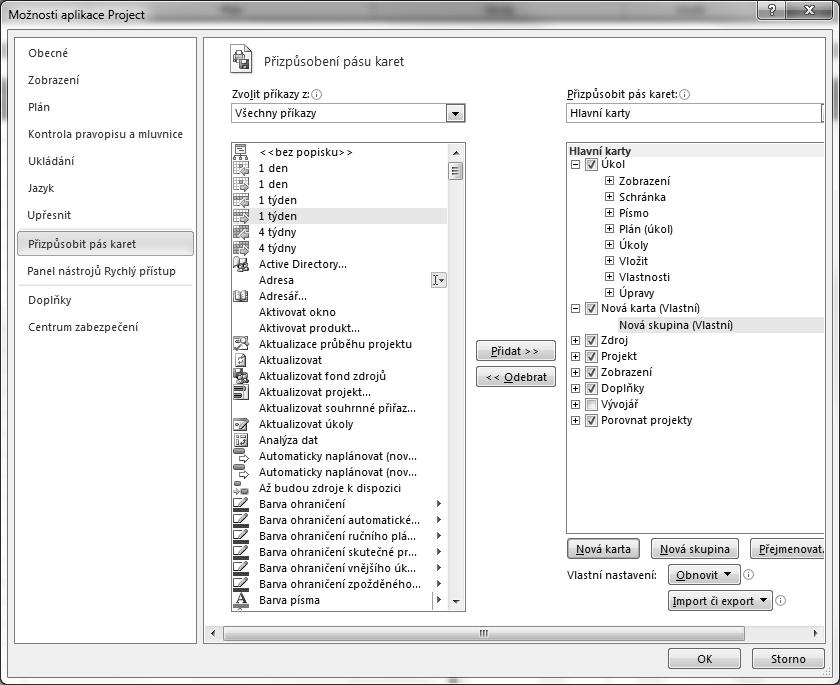Expand the Písmo group
Image resolution: width=840 pixels, height=685 pixels.
click(609, 213)
